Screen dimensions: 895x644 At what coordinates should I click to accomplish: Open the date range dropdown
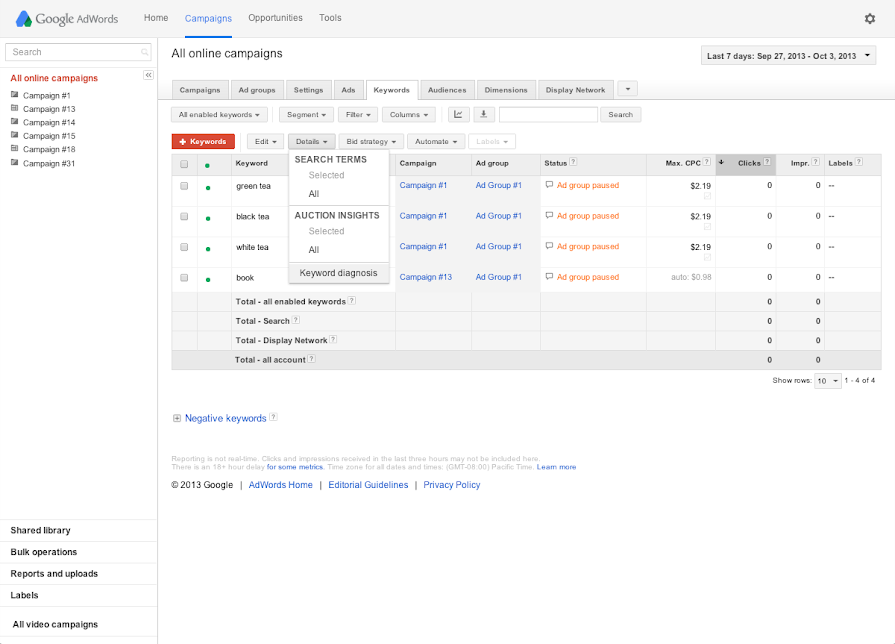(x=789, y=56)
